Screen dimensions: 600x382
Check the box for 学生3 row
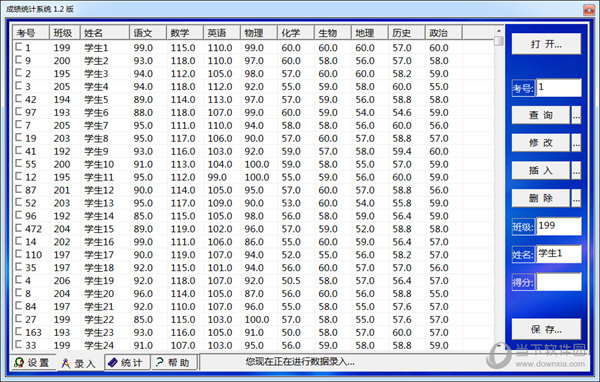coord(18,73)
